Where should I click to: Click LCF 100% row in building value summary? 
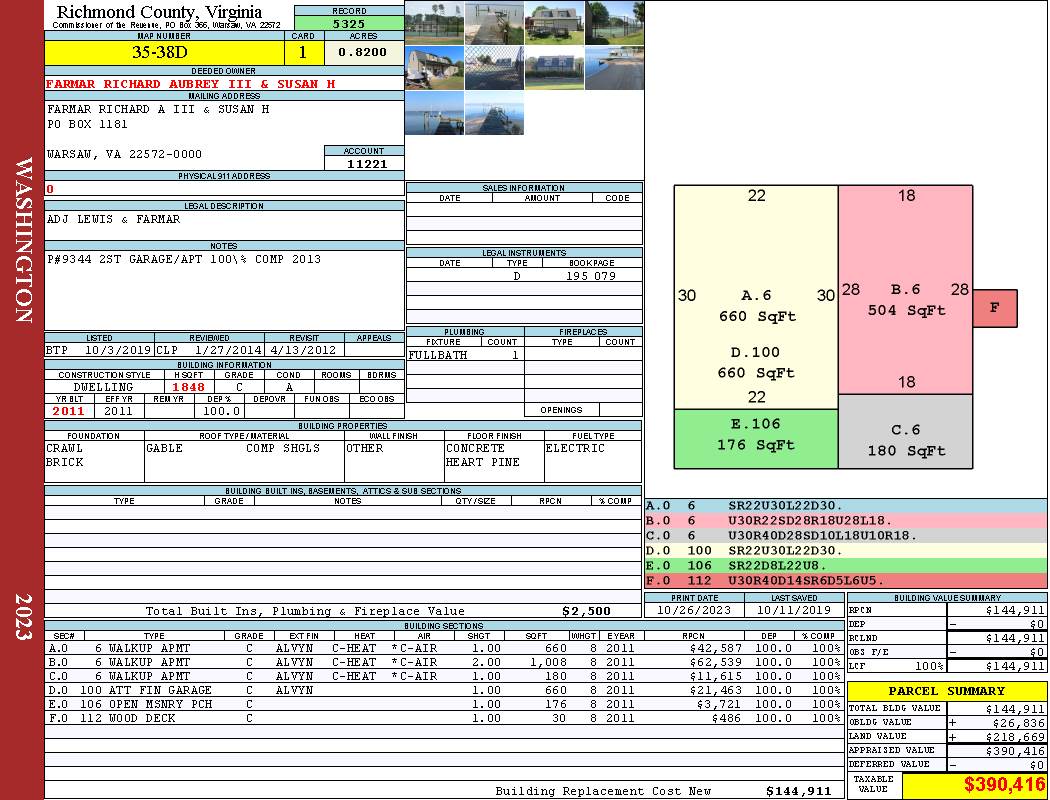947,666
